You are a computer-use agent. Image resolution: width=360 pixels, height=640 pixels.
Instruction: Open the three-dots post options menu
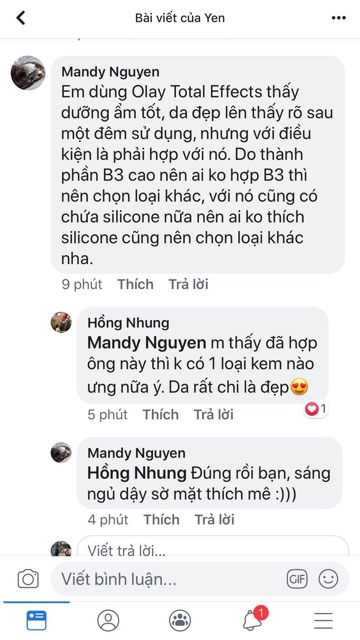(338, 18)
